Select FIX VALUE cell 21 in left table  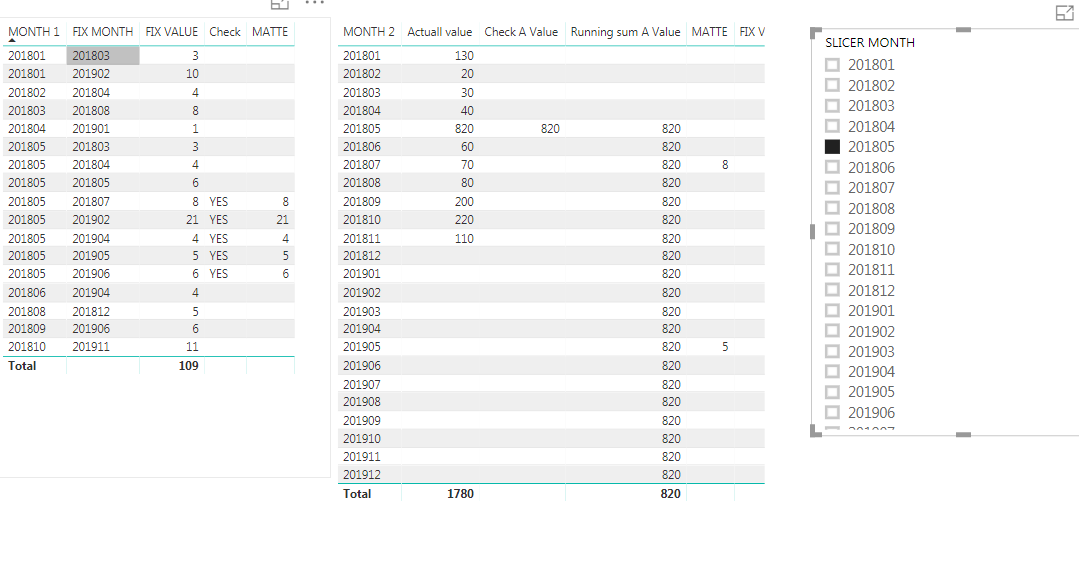(x=192, y=220)
